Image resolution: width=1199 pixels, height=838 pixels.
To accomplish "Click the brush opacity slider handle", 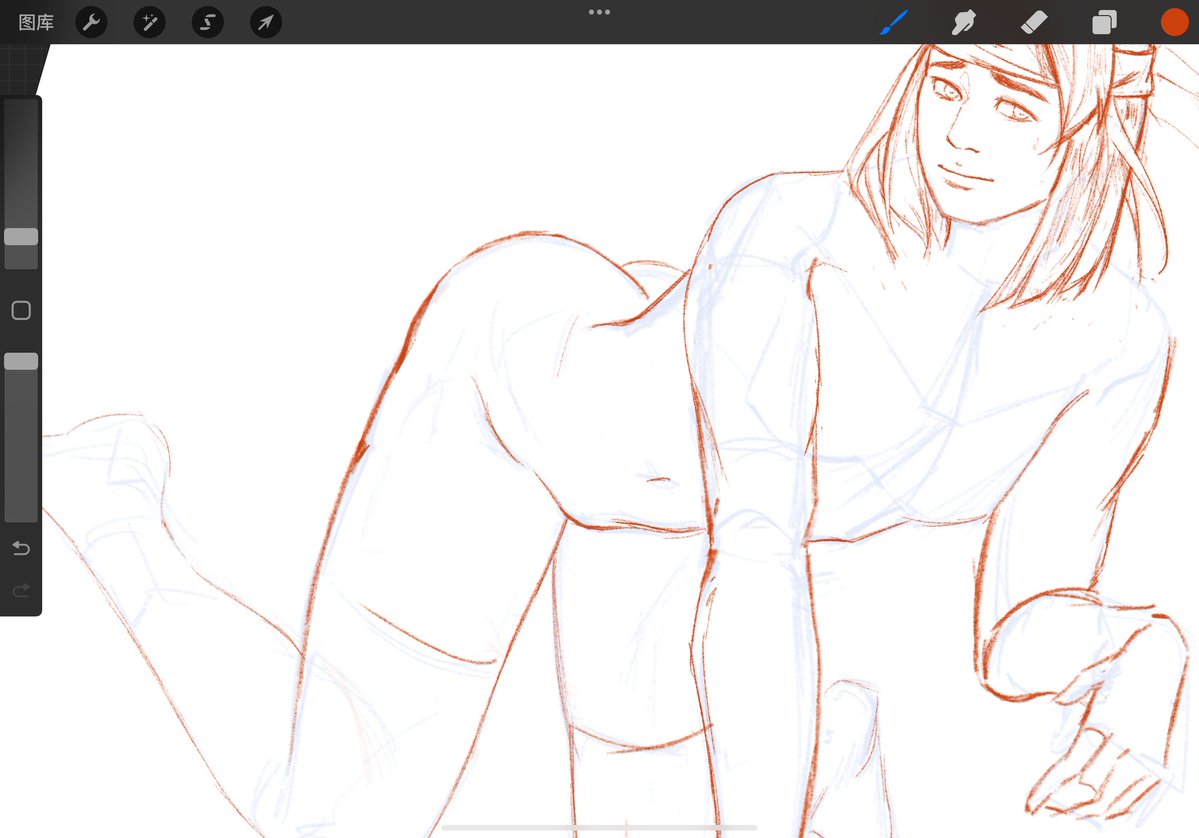I will [x=21, y=361].
